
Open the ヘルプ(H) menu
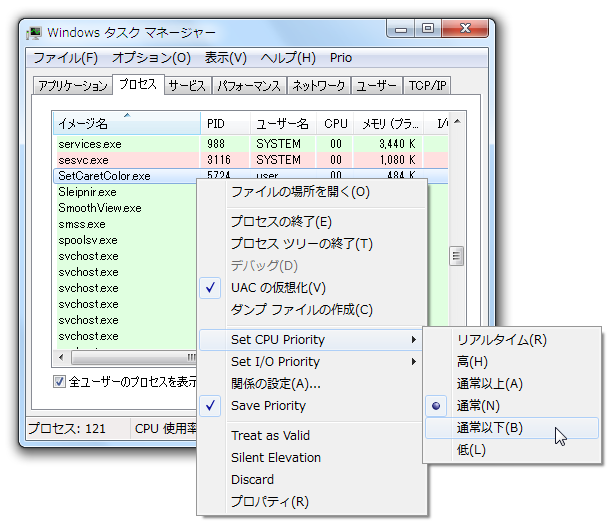click(x=288, y=58)
